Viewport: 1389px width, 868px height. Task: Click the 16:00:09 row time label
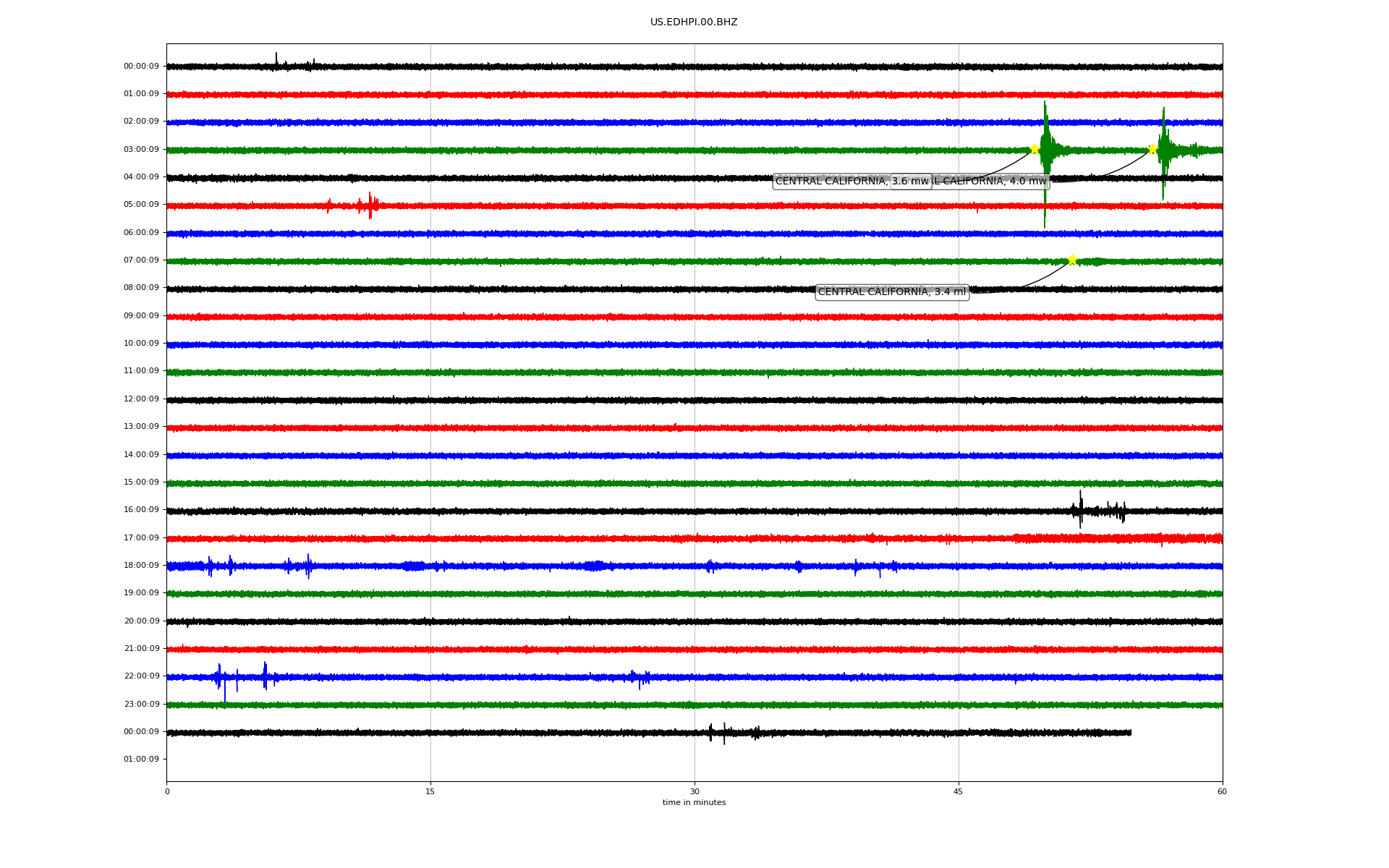(141, 510)
